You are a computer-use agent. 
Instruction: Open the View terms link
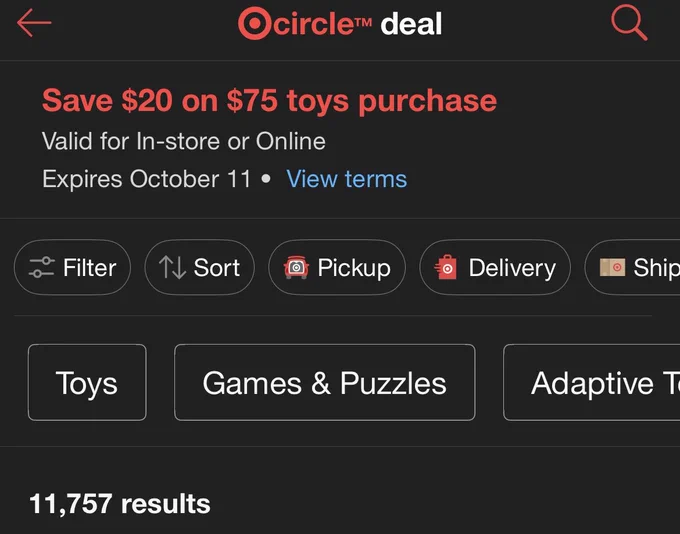tap(347, 179)
